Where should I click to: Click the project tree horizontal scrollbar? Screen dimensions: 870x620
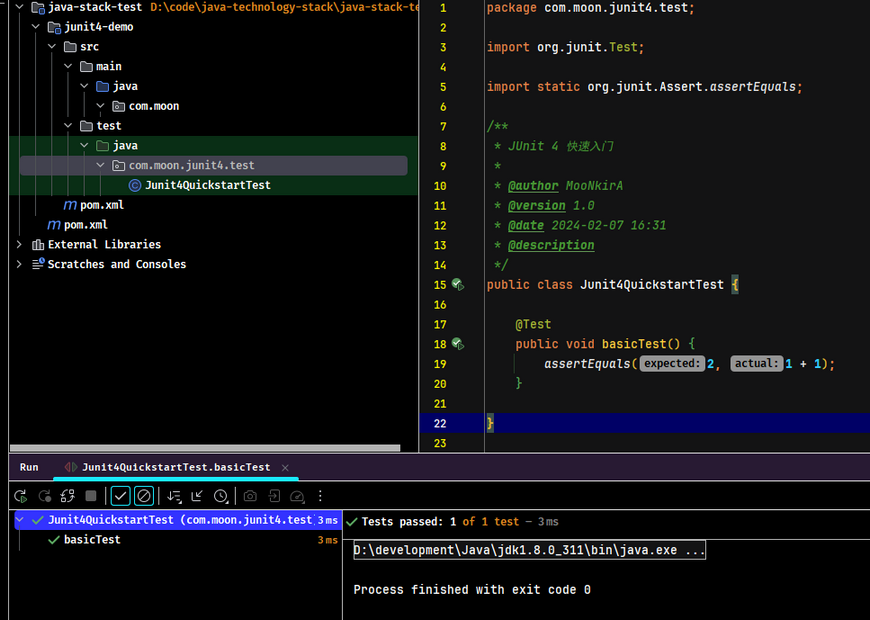tap(205, 448)
